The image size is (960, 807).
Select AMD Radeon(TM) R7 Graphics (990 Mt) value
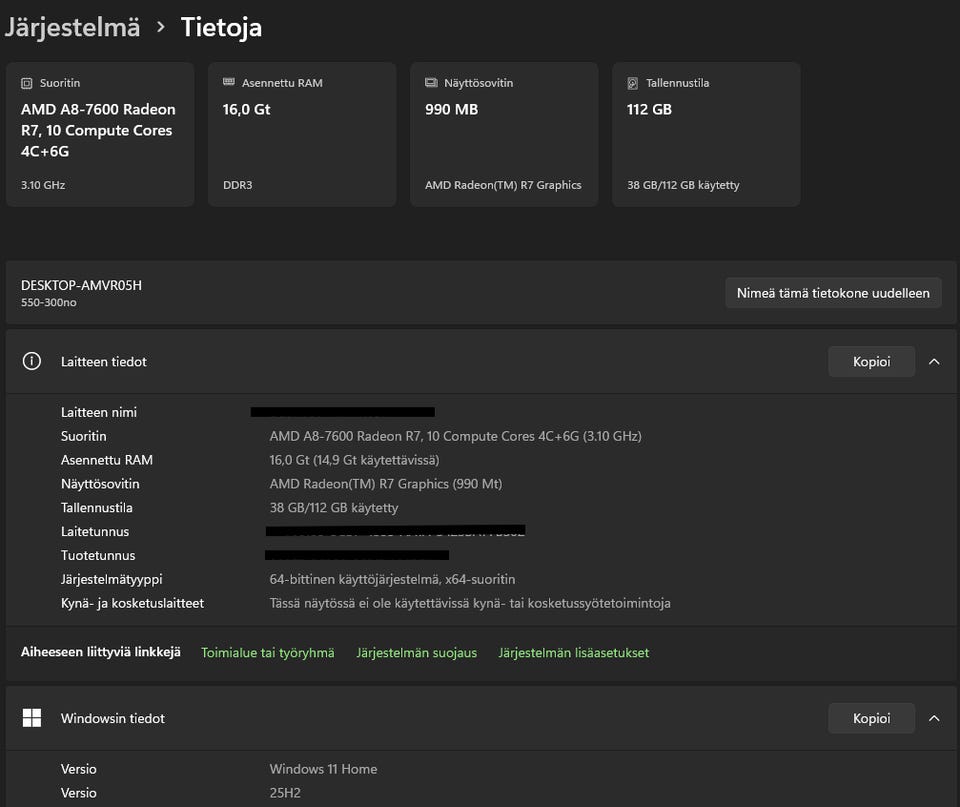[x=386, y=484]
